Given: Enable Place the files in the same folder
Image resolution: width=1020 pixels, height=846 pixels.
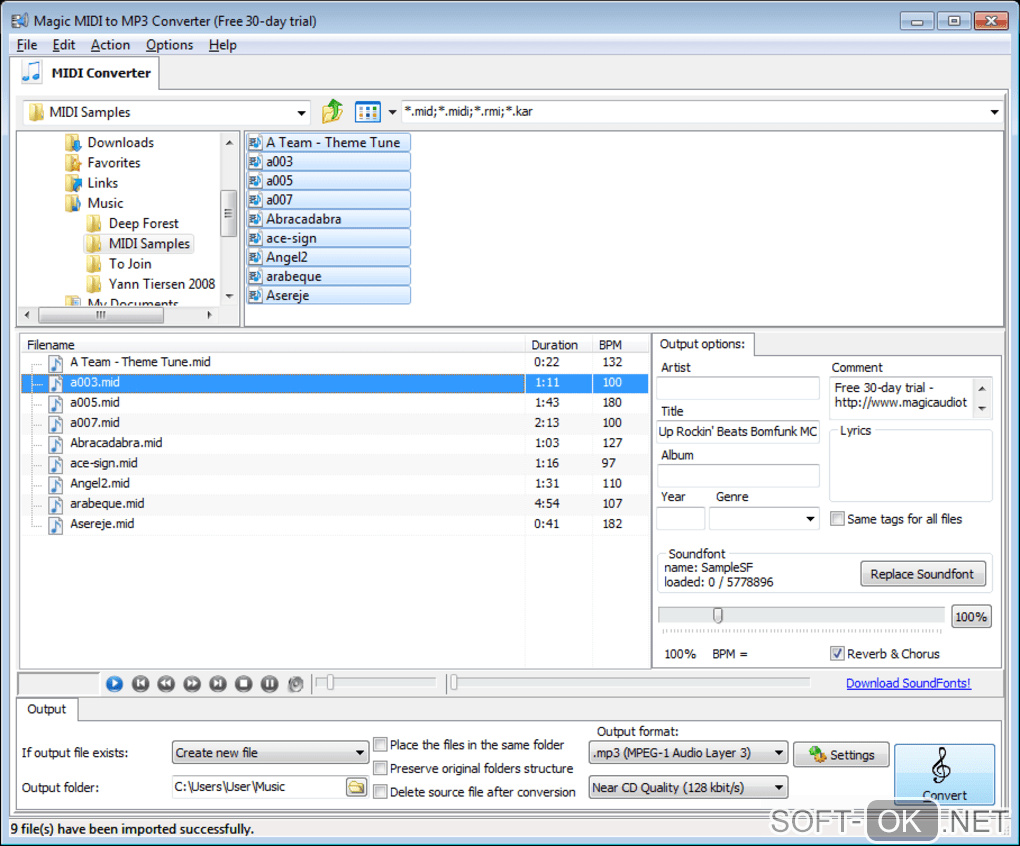Looking at the screenshot, I should [381, 745].
